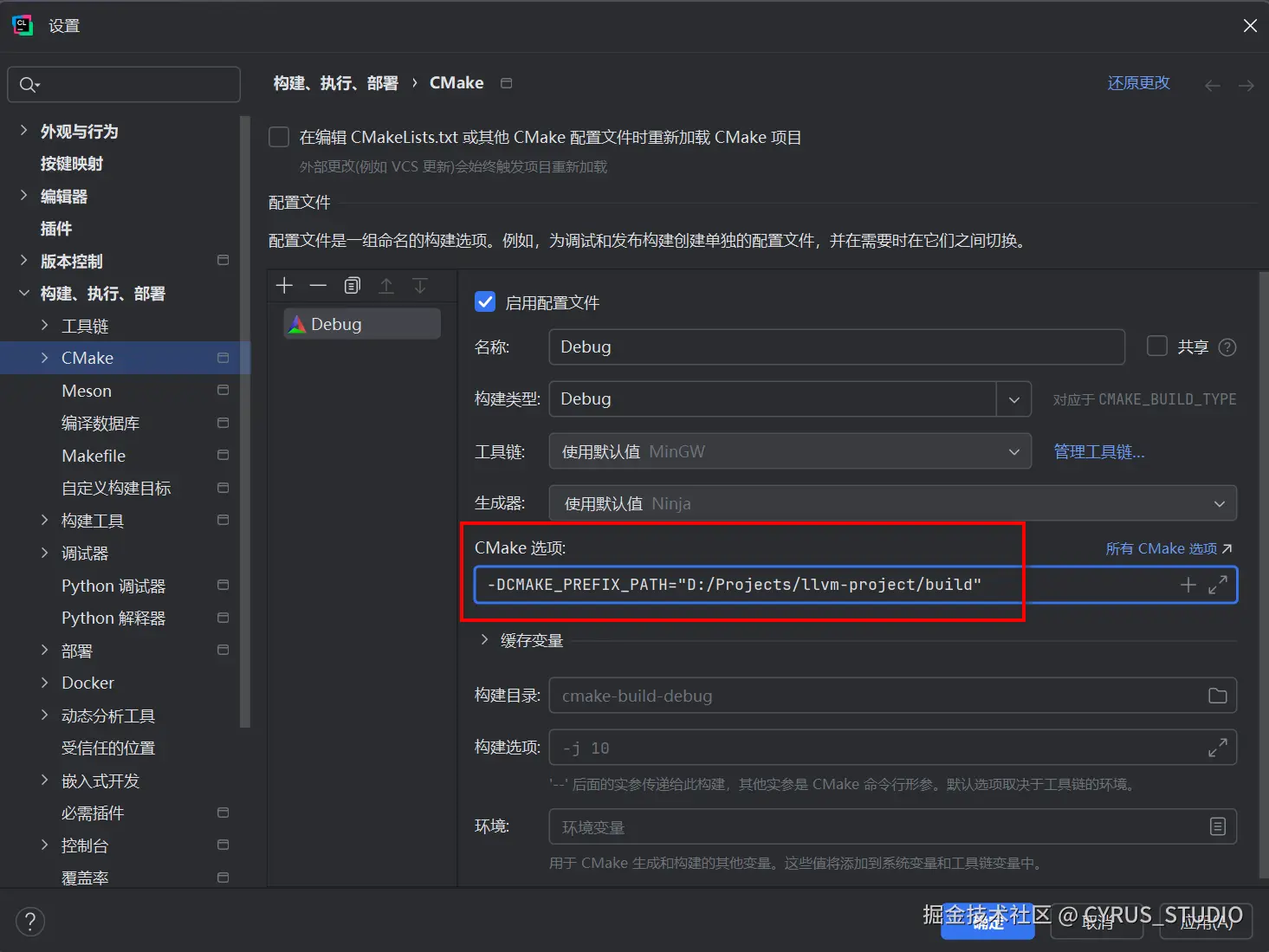
Task: Move the profile up in the list
Action: pyautogui.click(x=386, y=285)
